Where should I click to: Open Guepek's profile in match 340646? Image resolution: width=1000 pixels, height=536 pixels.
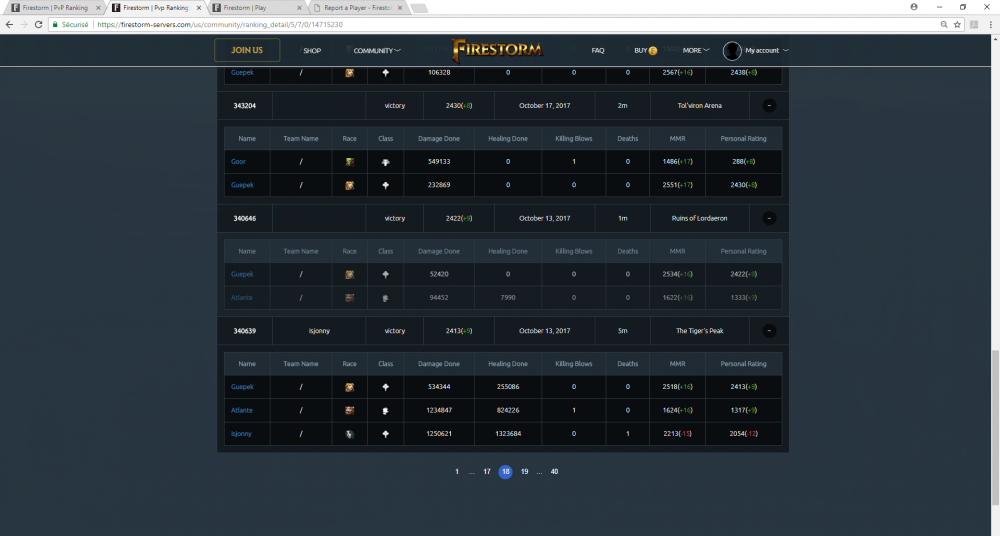click(x=242, y=274)
